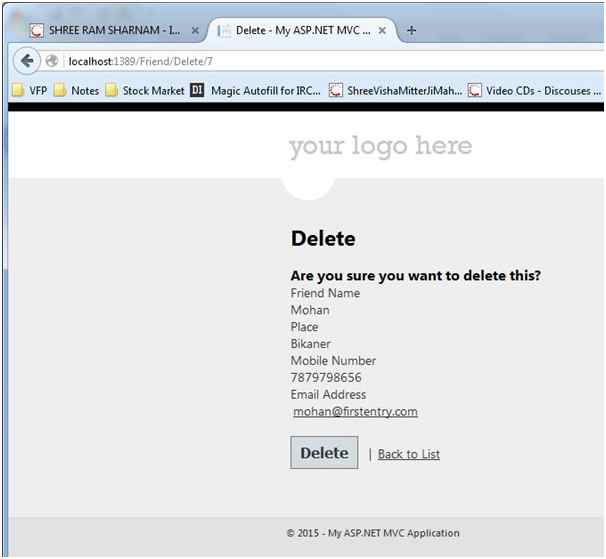
Task: Close the SHREE RAM SHARNAM tab
Action: 196,30
